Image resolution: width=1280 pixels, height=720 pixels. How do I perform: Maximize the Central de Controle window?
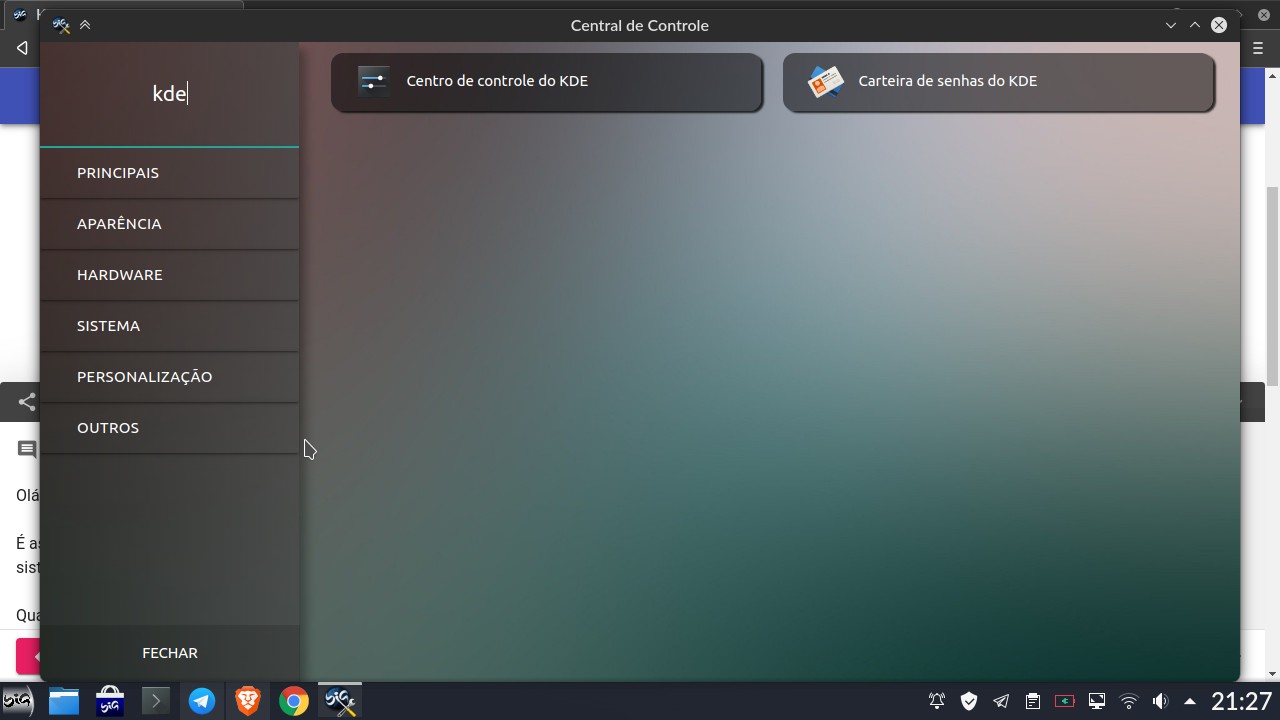pyautogui.click(x=1195, y=25)
